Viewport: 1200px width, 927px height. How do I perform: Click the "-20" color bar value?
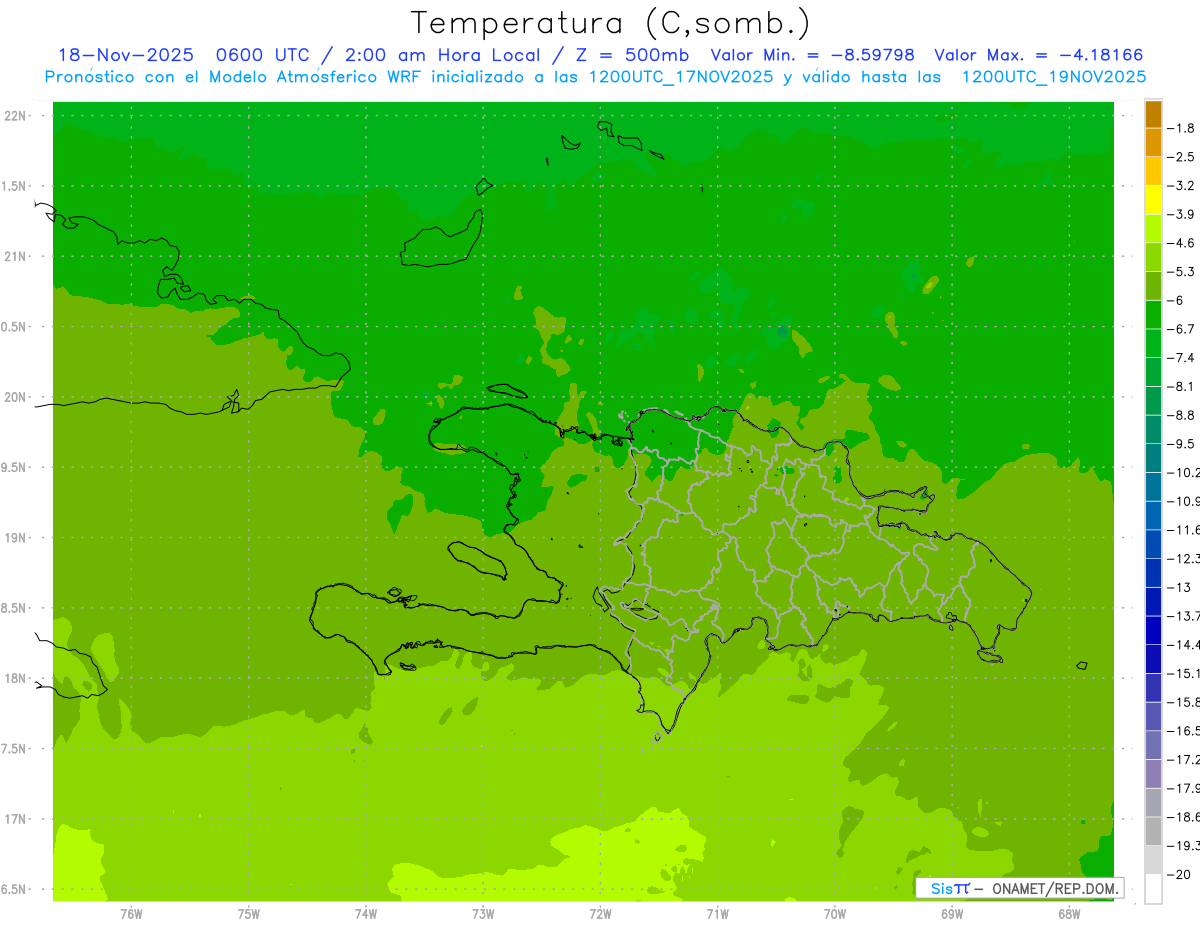pyautogui.click(x=1180, y=875)
